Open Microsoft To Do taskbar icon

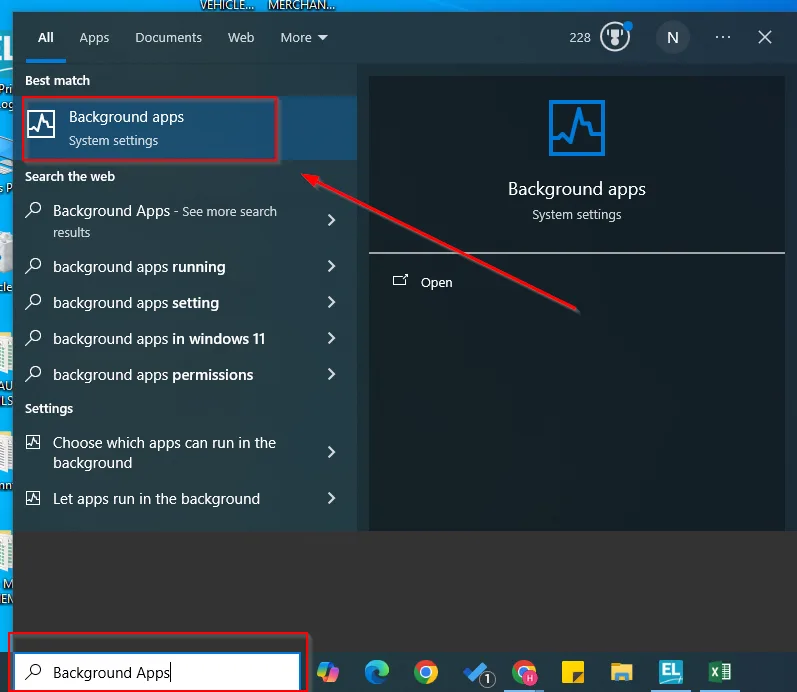coord(476,672)
